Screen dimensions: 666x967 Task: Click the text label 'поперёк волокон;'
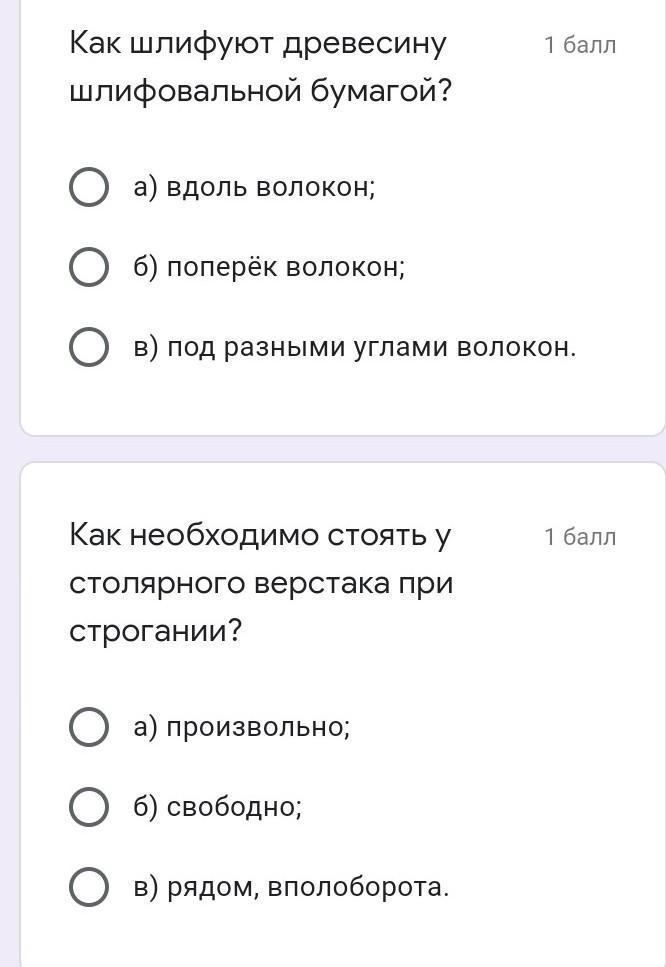[x=286, y=268]
